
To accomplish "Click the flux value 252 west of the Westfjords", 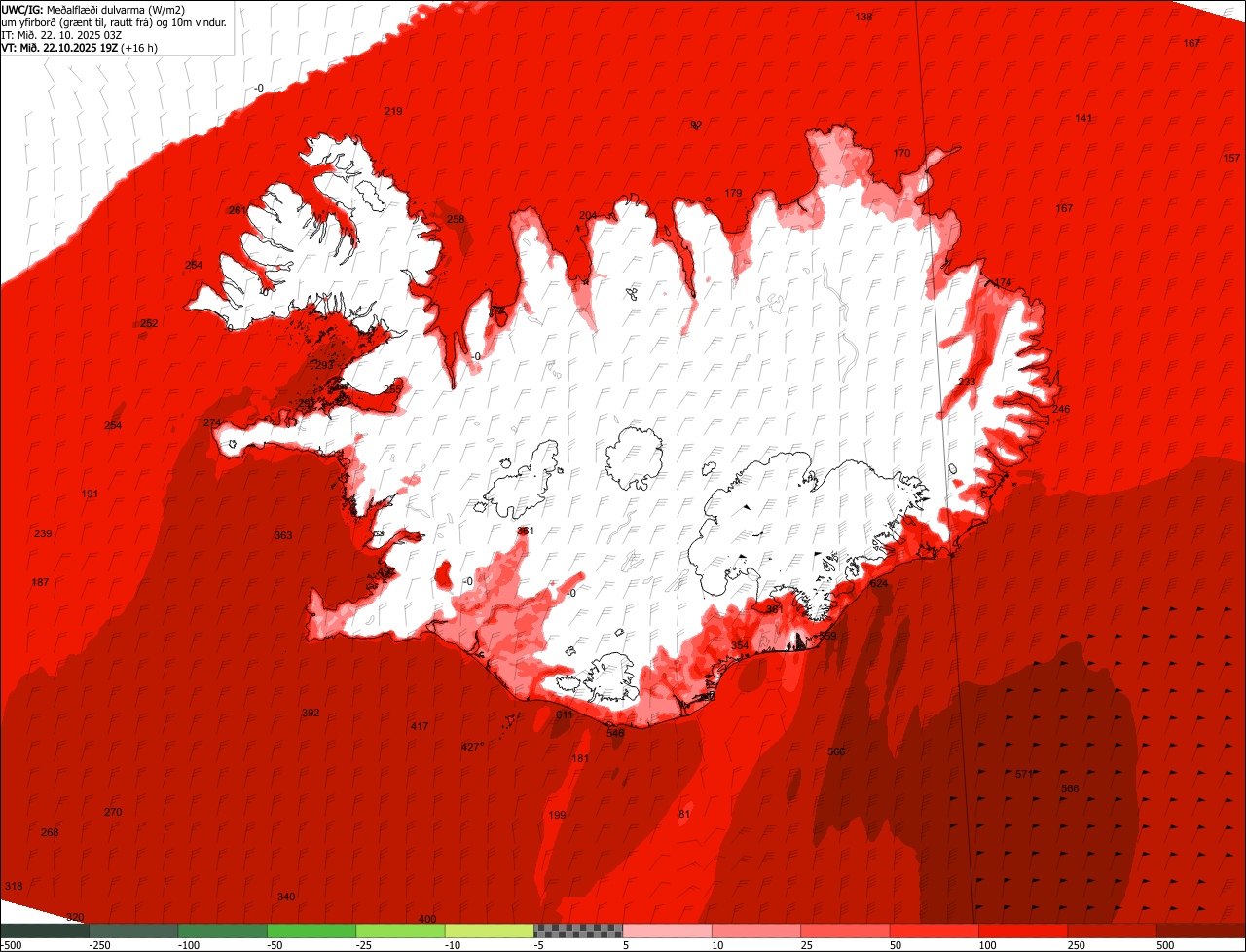I will click(x=149, y=323).
